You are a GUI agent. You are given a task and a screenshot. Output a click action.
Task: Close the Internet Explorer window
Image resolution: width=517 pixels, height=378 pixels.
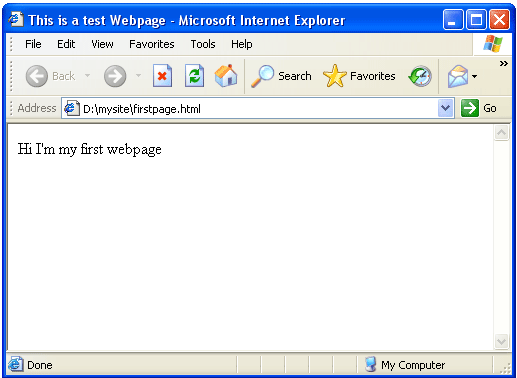click(x=499, y=20)
